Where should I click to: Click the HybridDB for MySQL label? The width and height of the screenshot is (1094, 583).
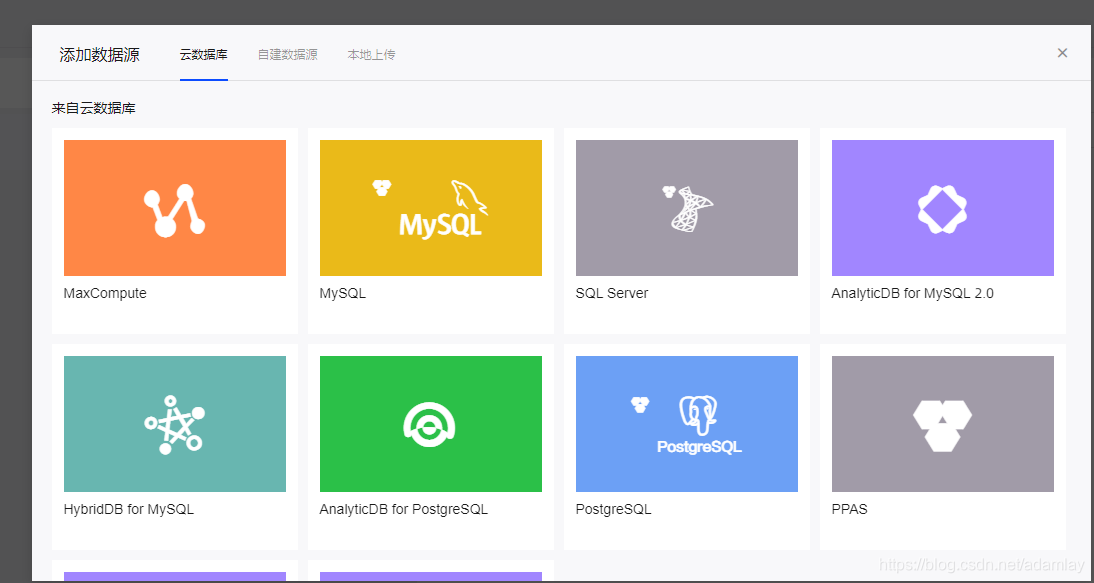coord(129,510)
